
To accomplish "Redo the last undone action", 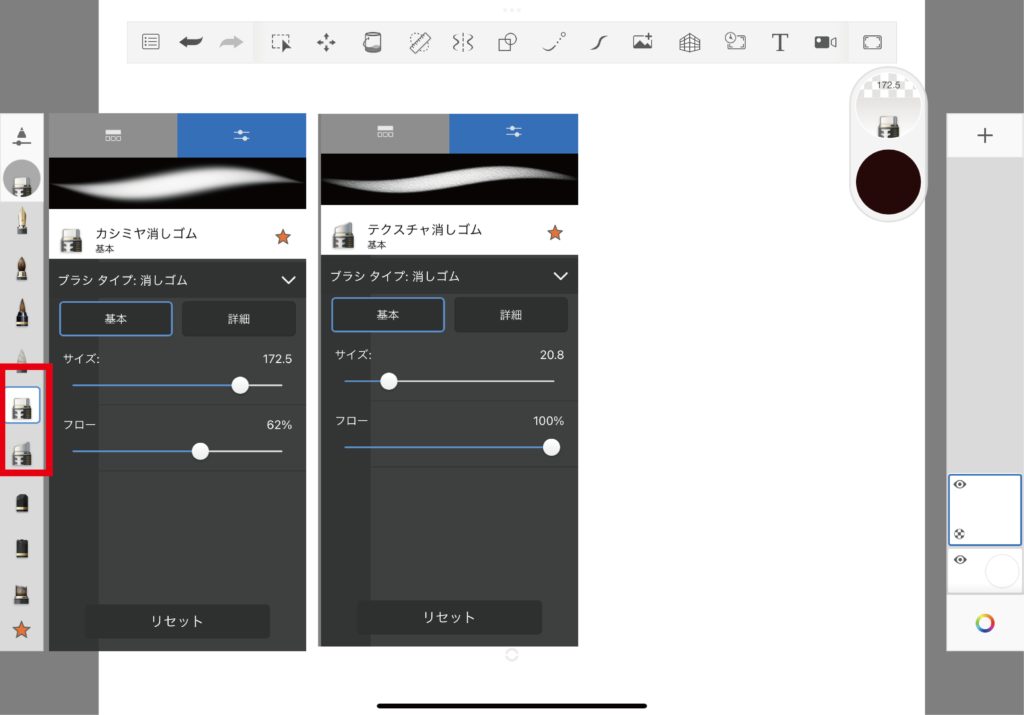I will 231,42.
